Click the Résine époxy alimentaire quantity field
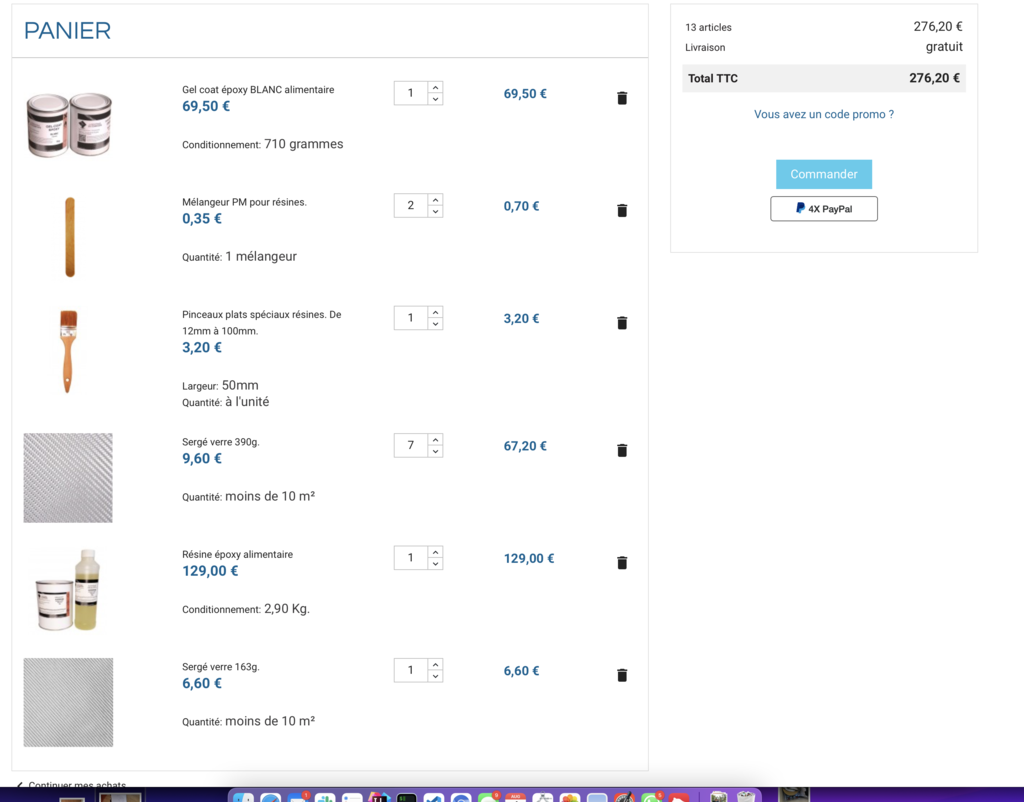1024x802 pixels. [x=411, y=557]
